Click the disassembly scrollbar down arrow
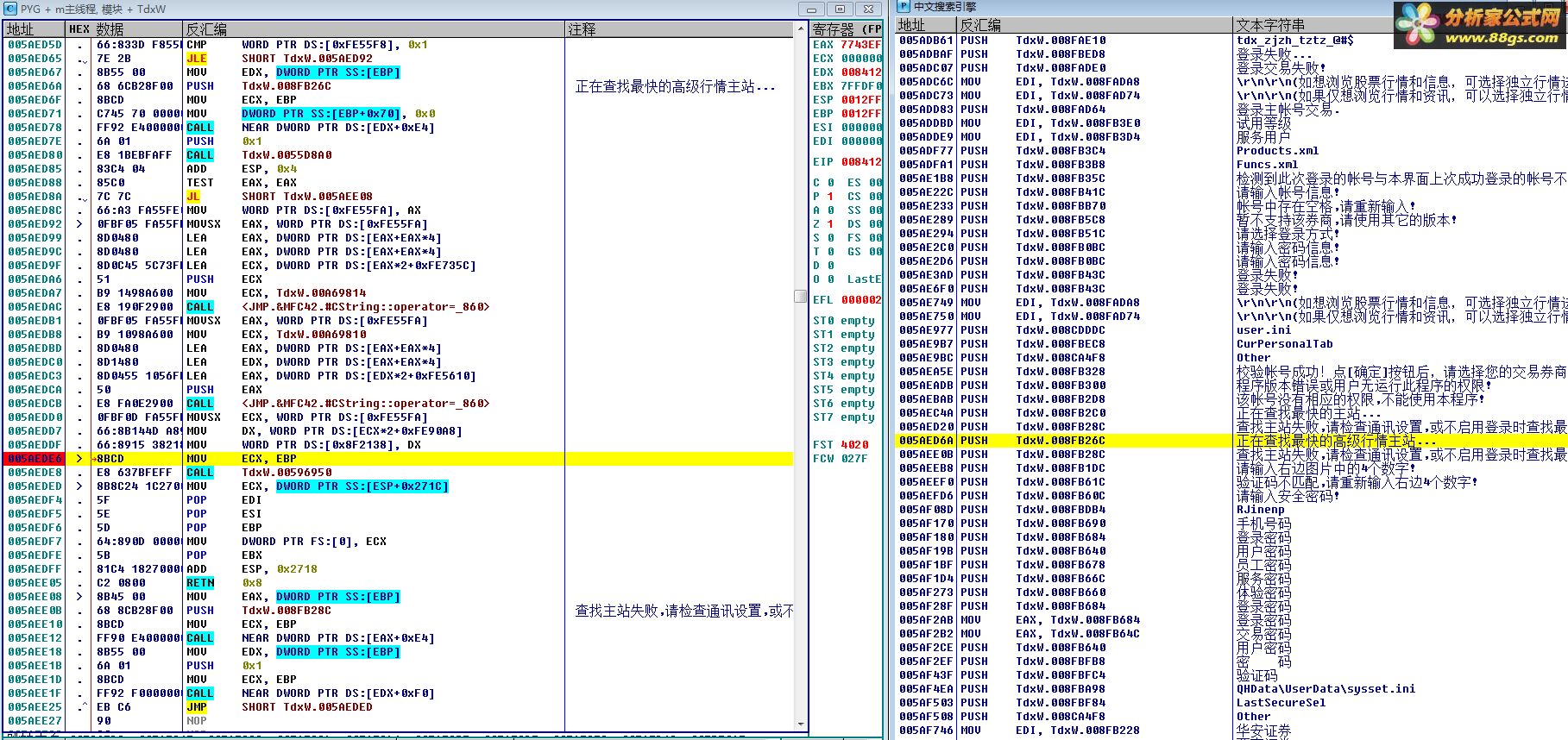Viewport: 1568px width, 740px height. pos(801,724)
